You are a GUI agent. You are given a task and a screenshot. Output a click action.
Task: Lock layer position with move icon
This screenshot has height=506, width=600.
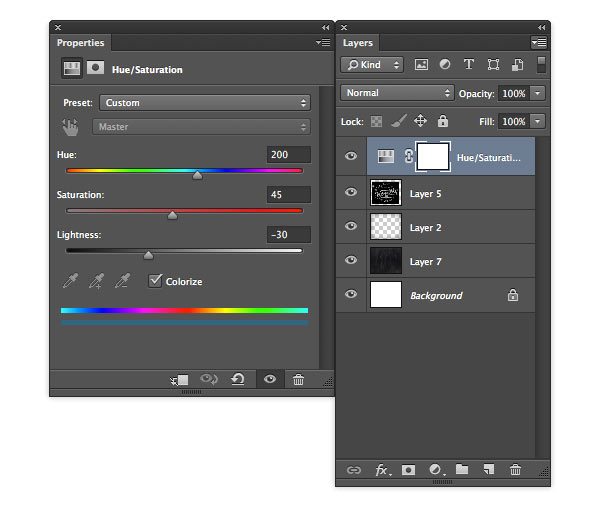[x=420, y=121]
